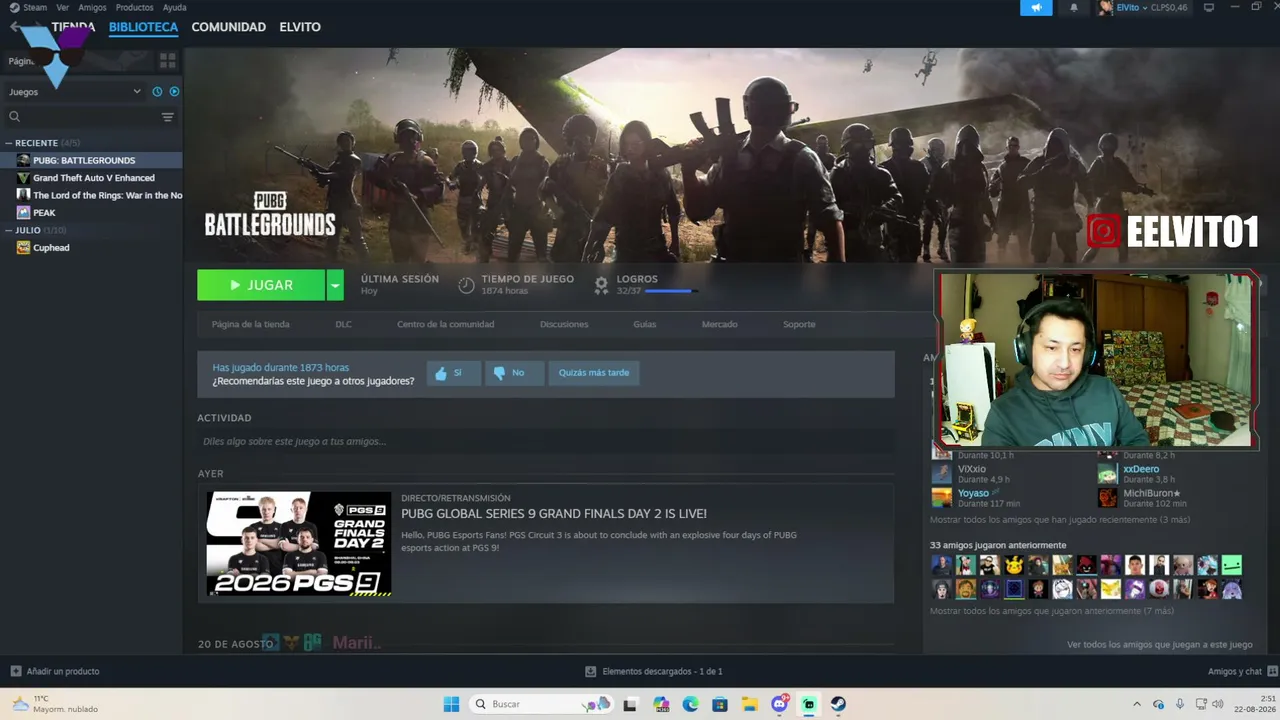Open the Discusiones section
The width and height of the screenshot is (1280, 720).
(x=564, y=324)
